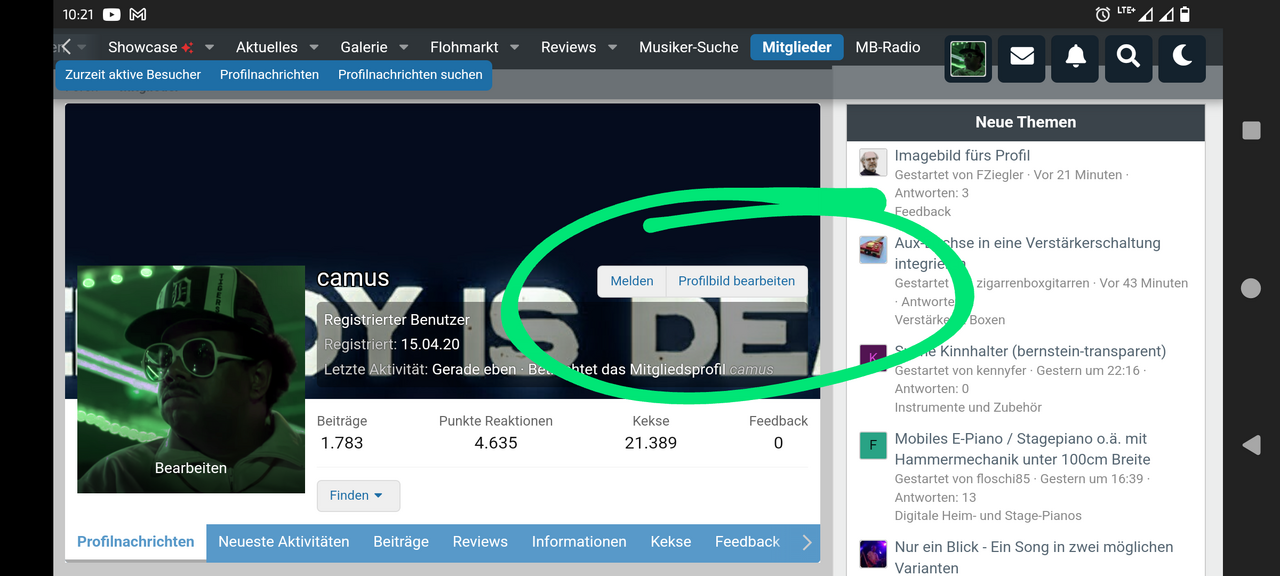Select Mitglieder in navigation bar
This screenshot has width=1280, height=576.
point(797,47)
